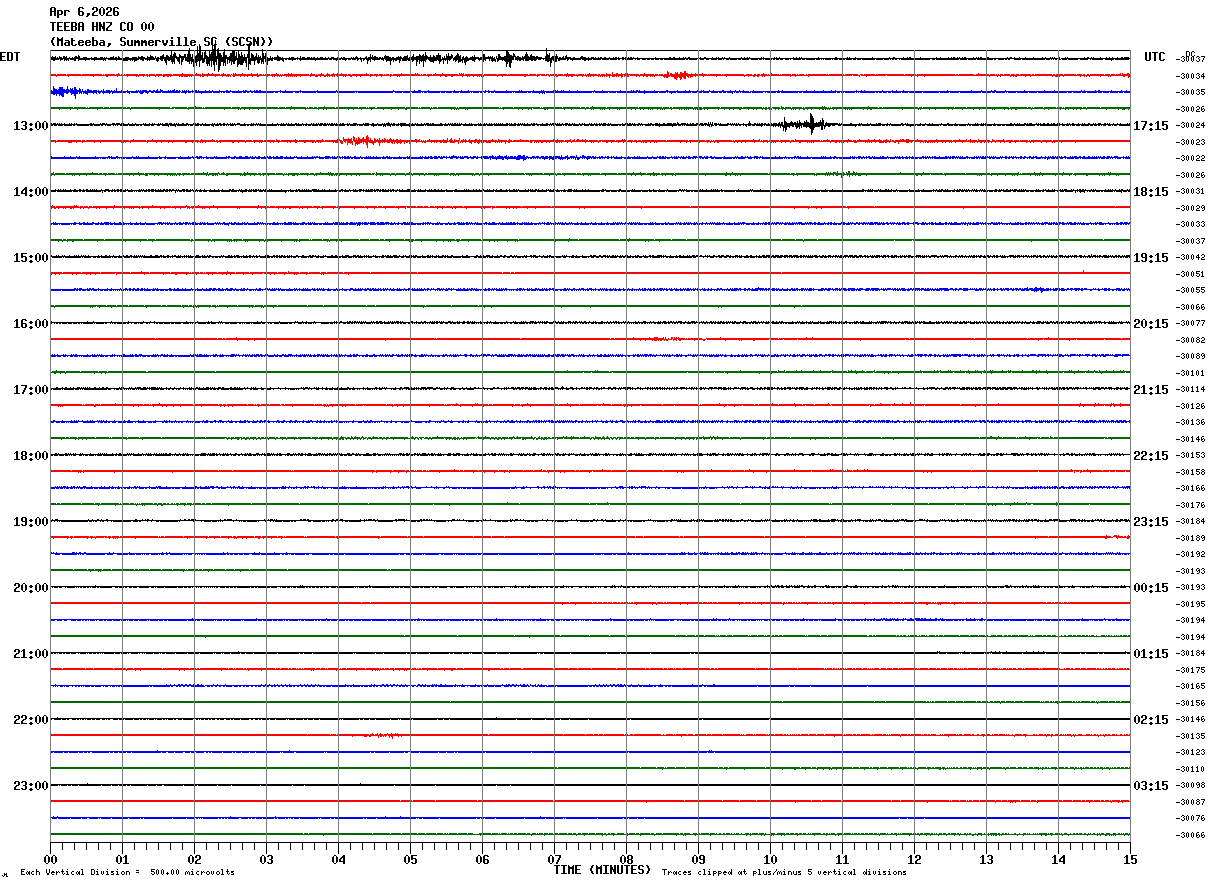Click the '19:00' EDT time label

(30, 522)
